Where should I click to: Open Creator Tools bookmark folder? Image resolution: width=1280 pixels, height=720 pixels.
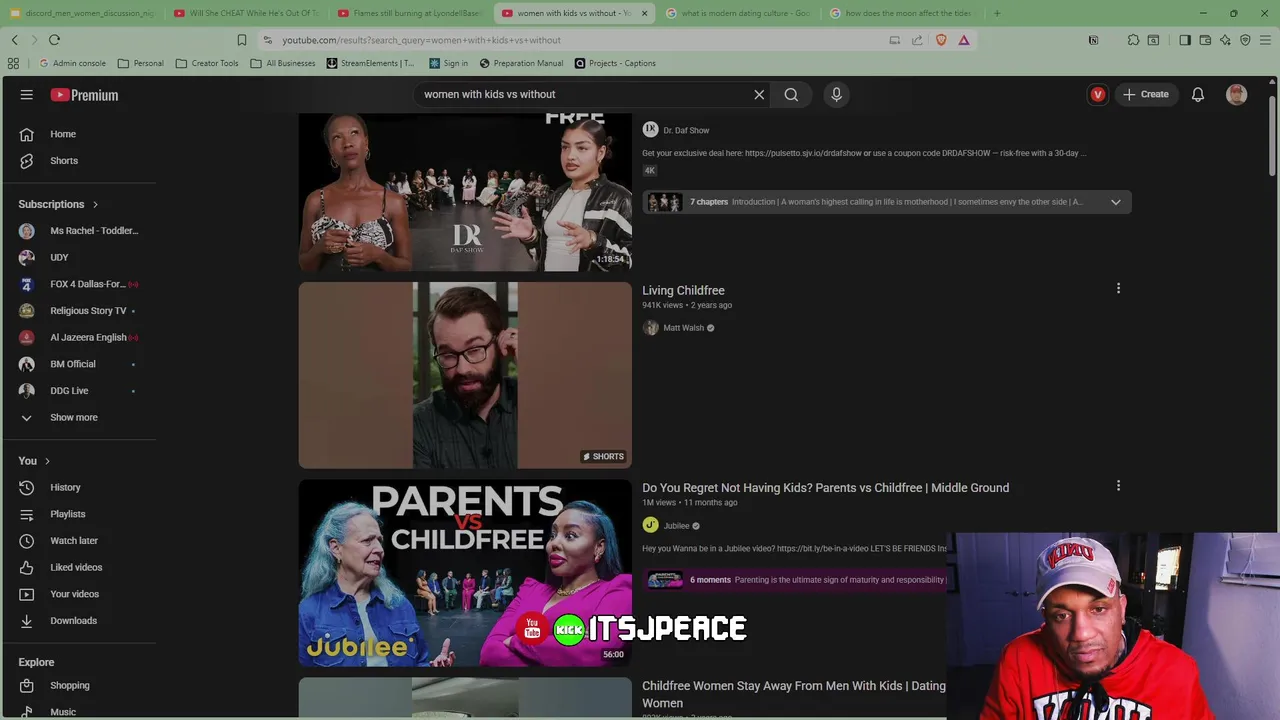[x=207, y=63]
